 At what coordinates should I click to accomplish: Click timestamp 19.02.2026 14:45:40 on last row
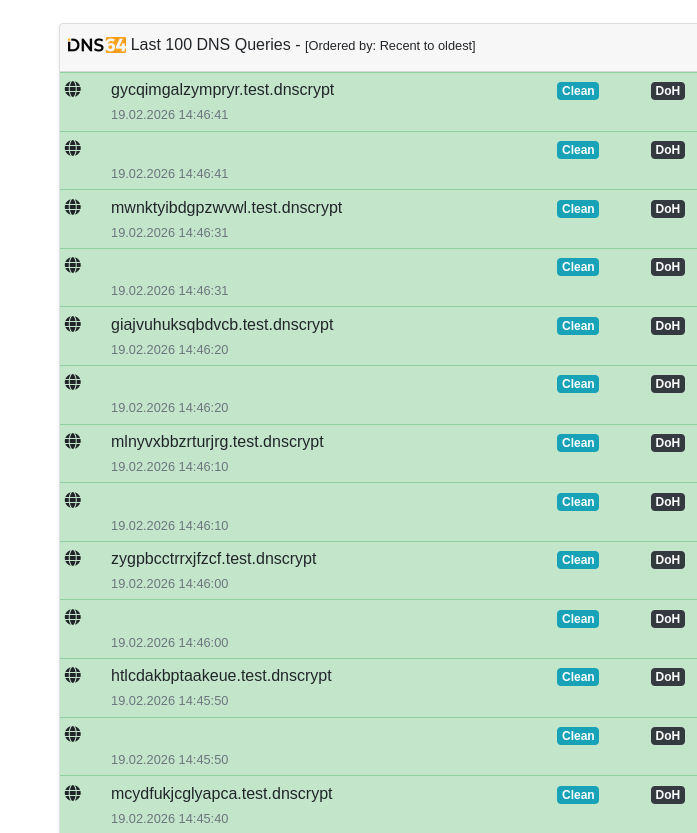point(169,818)
